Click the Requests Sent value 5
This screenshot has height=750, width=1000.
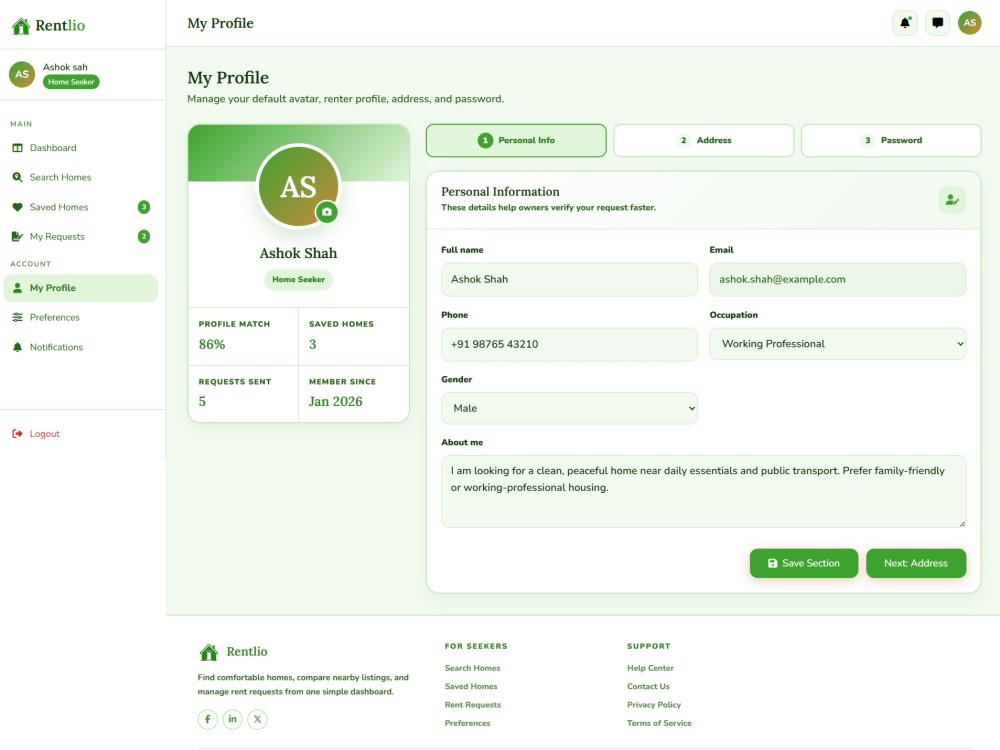point(202,402)
